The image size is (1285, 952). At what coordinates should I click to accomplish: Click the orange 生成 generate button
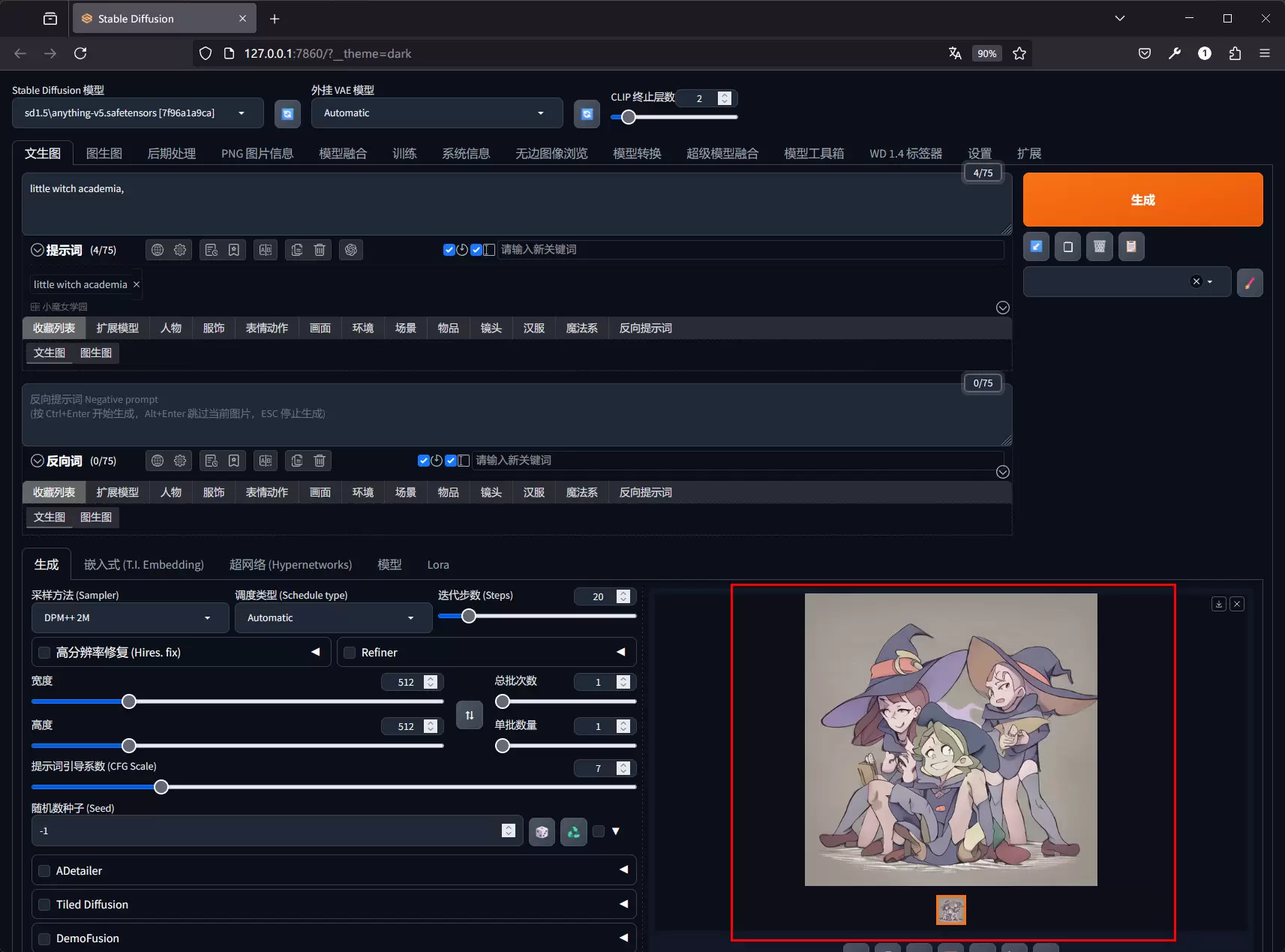(1142, 200)
